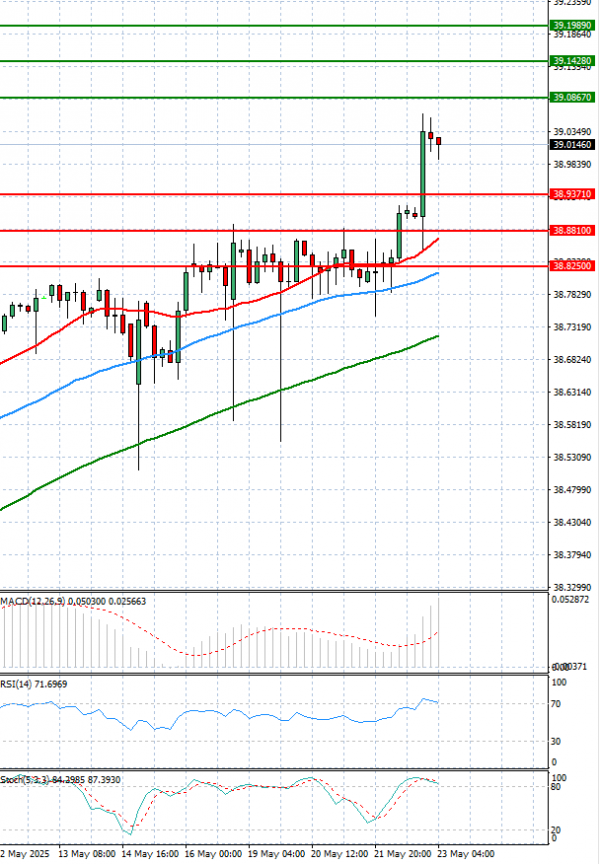Click the 38.32990 price axis value
The height and width of the screenshot is (864, 600).
(572, 587)
